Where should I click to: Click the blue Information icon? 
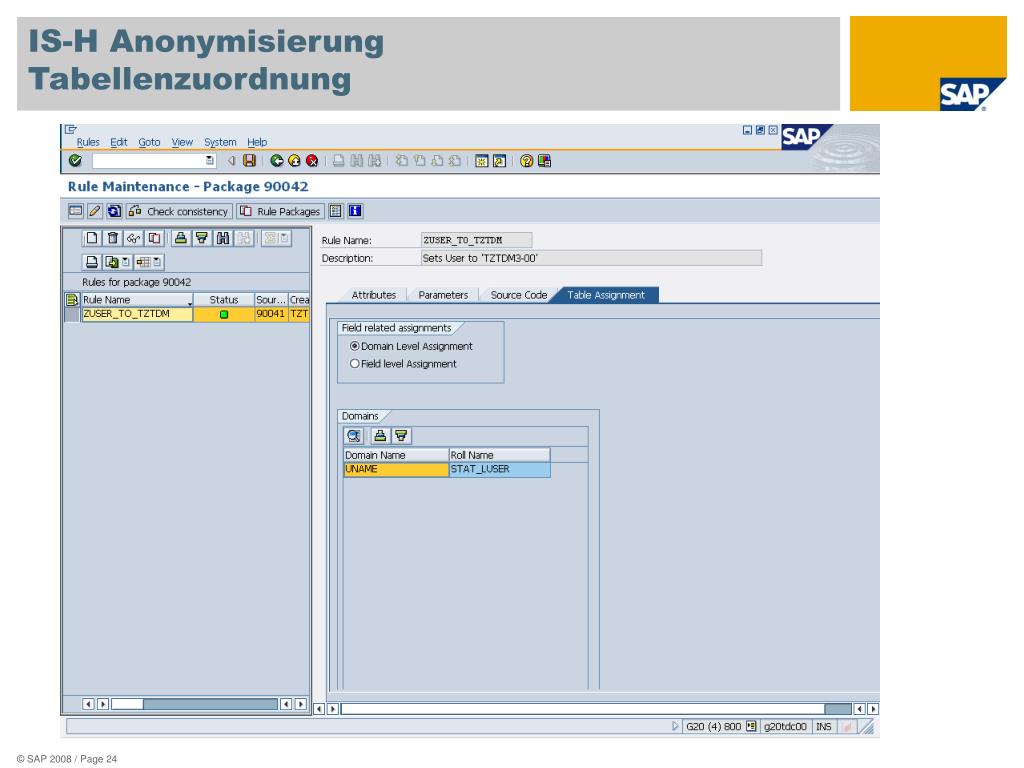click(x=355, y=211)
